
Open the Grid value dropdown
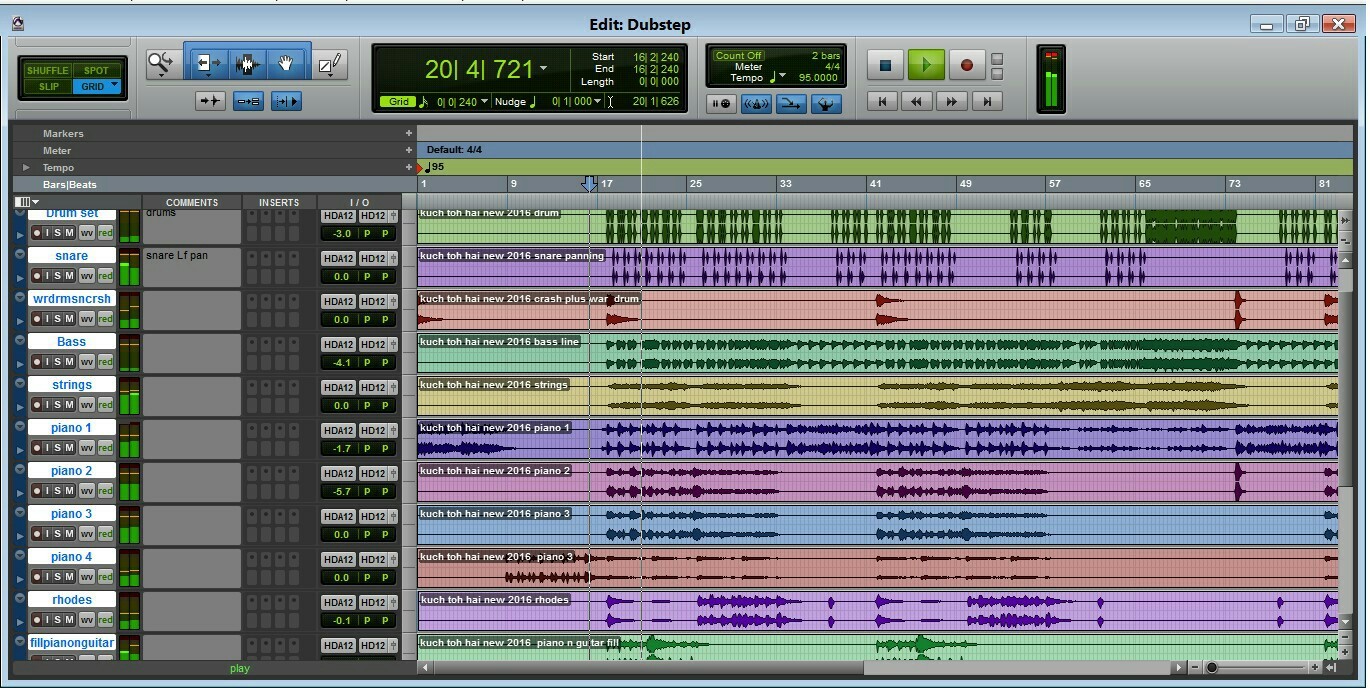(485, 101)
